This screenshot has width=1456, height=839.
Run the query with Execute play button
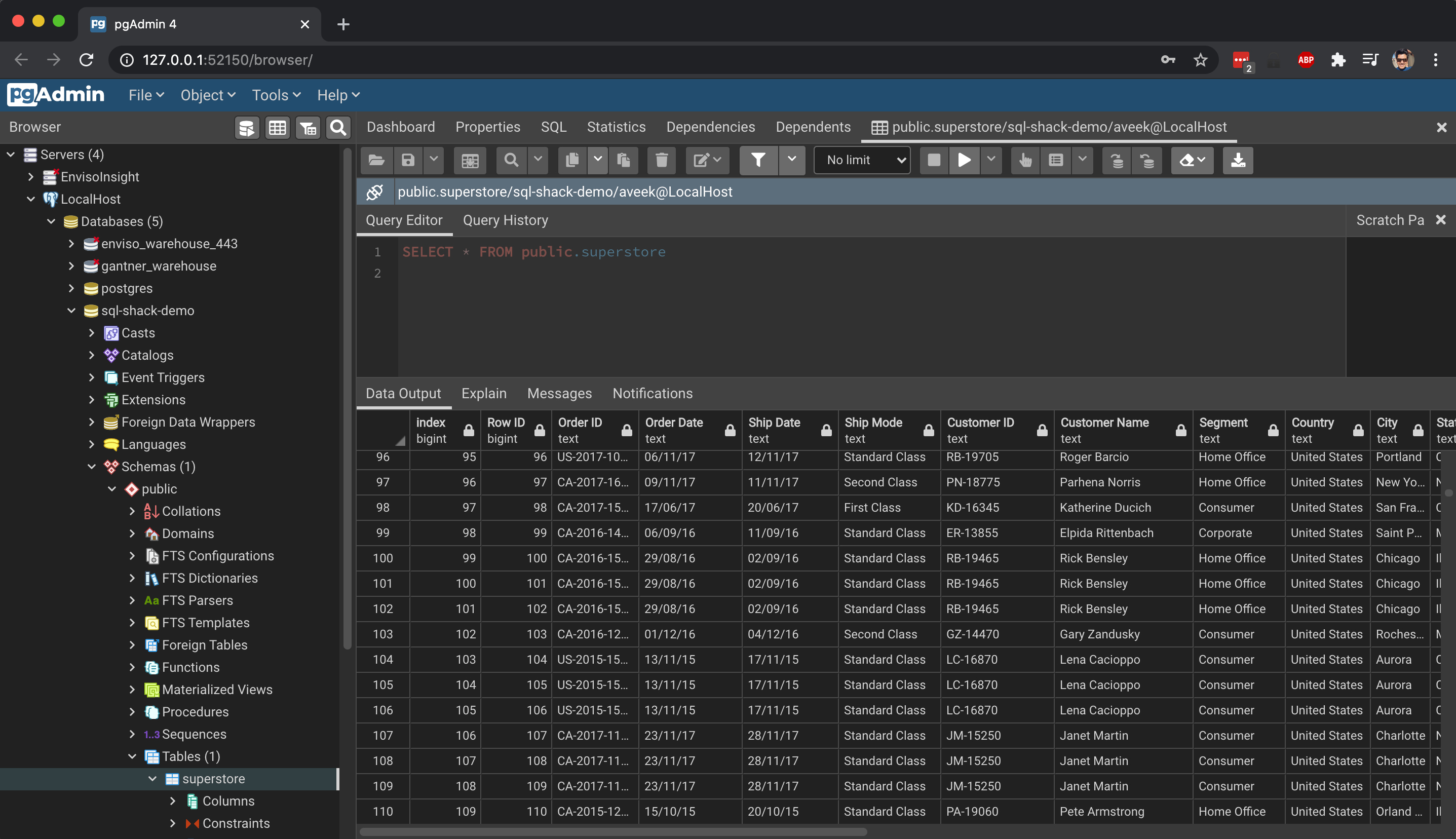click(x=964, y=160)
